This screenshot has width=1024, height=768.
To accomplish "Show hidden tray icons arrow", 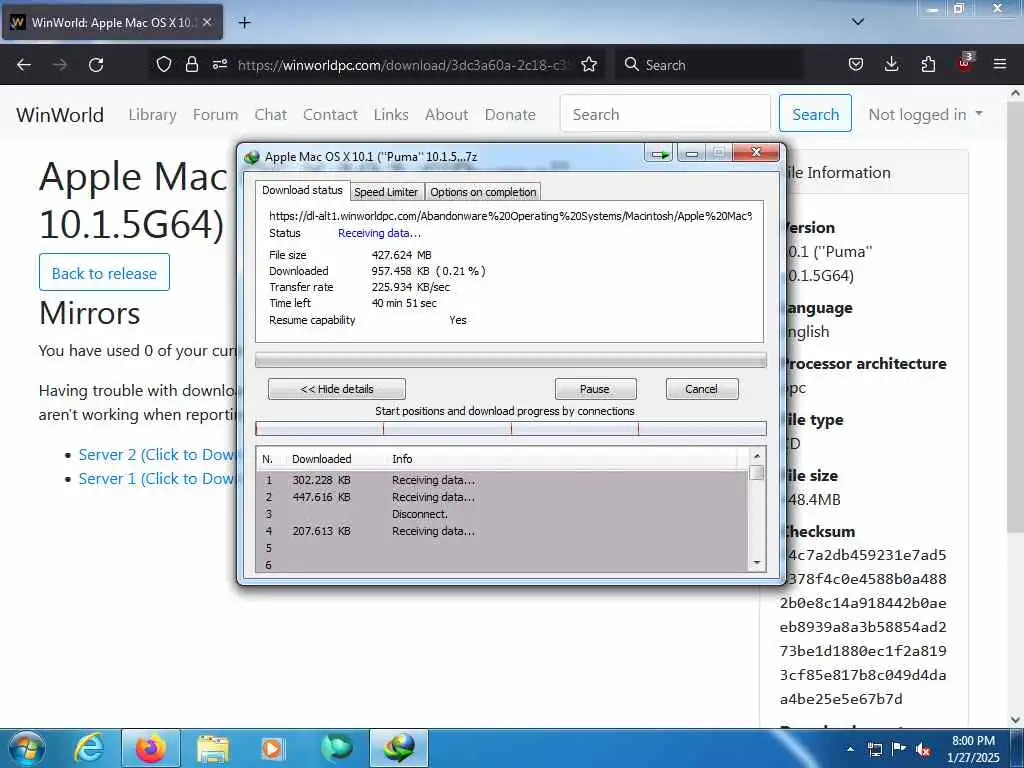I will [x=850, y=749].
